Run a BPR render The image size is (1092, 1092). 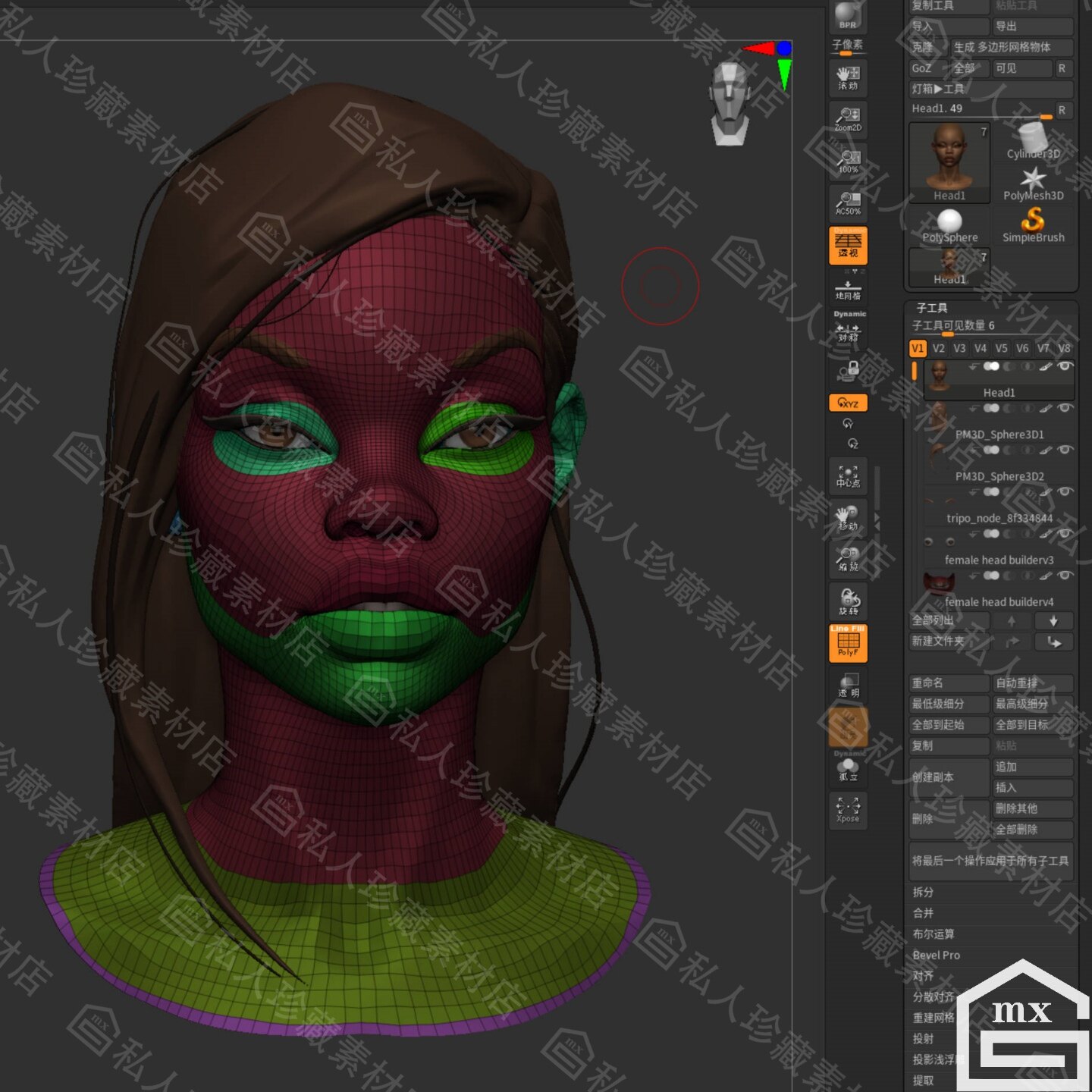point(847,15)
